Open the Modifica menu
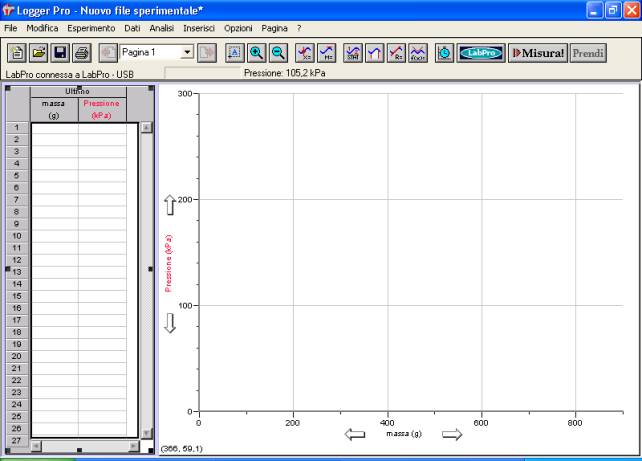 [x=42, y=28]
